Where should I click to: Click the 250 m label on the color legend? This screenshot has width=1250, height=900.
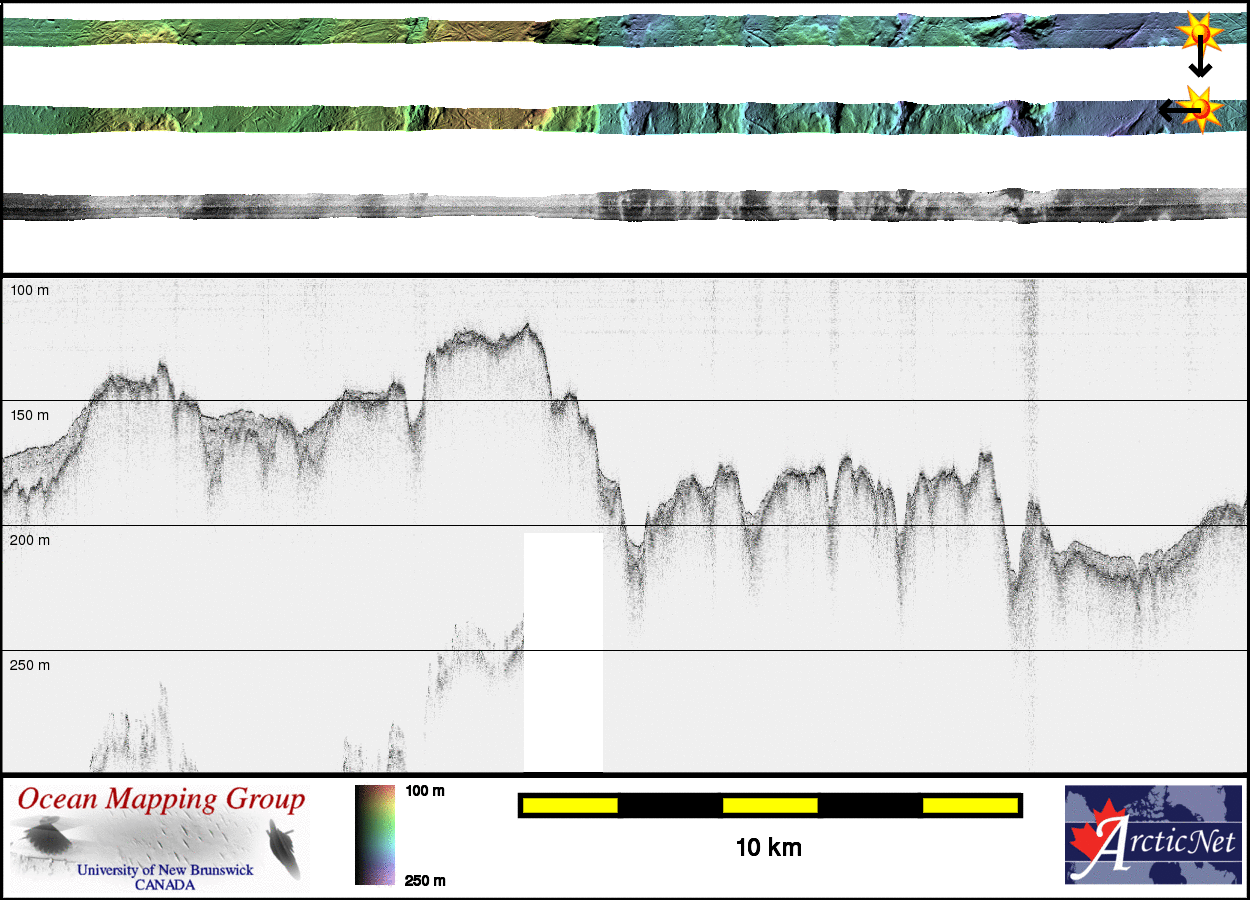pos(425,880)
